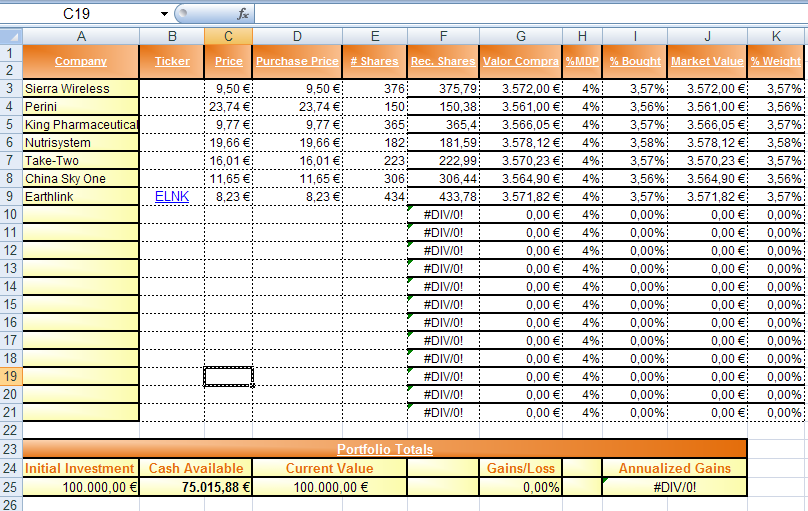The width and height of the screenshot is (808, 511).
Task: Select column C header
Action: pyautogui.click(x=228, y=37)
